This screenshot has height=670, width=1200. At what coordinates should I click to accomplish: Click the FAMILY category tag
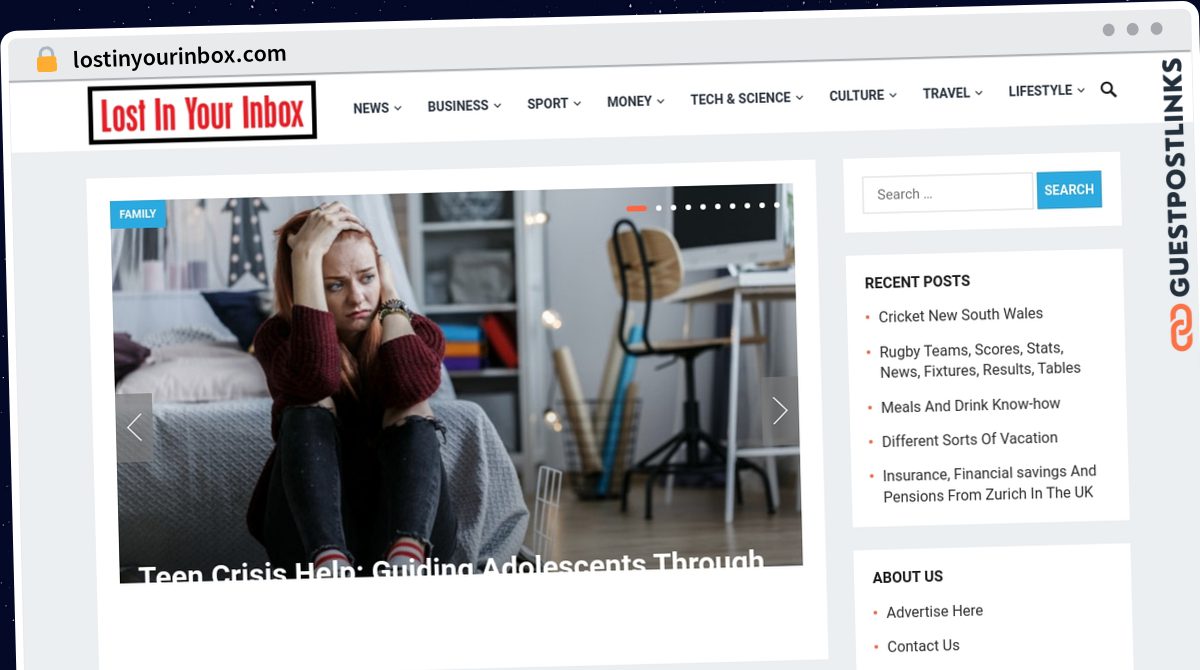coord(138,214)
